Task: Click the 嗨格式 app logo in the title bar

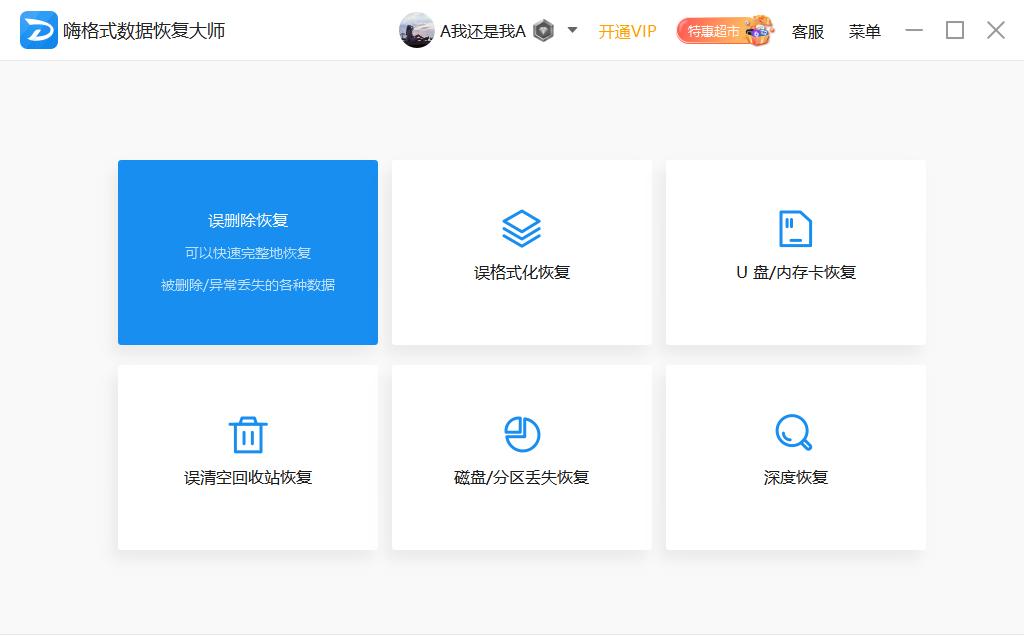Action: pyautogui.click(x=37, y=29)
